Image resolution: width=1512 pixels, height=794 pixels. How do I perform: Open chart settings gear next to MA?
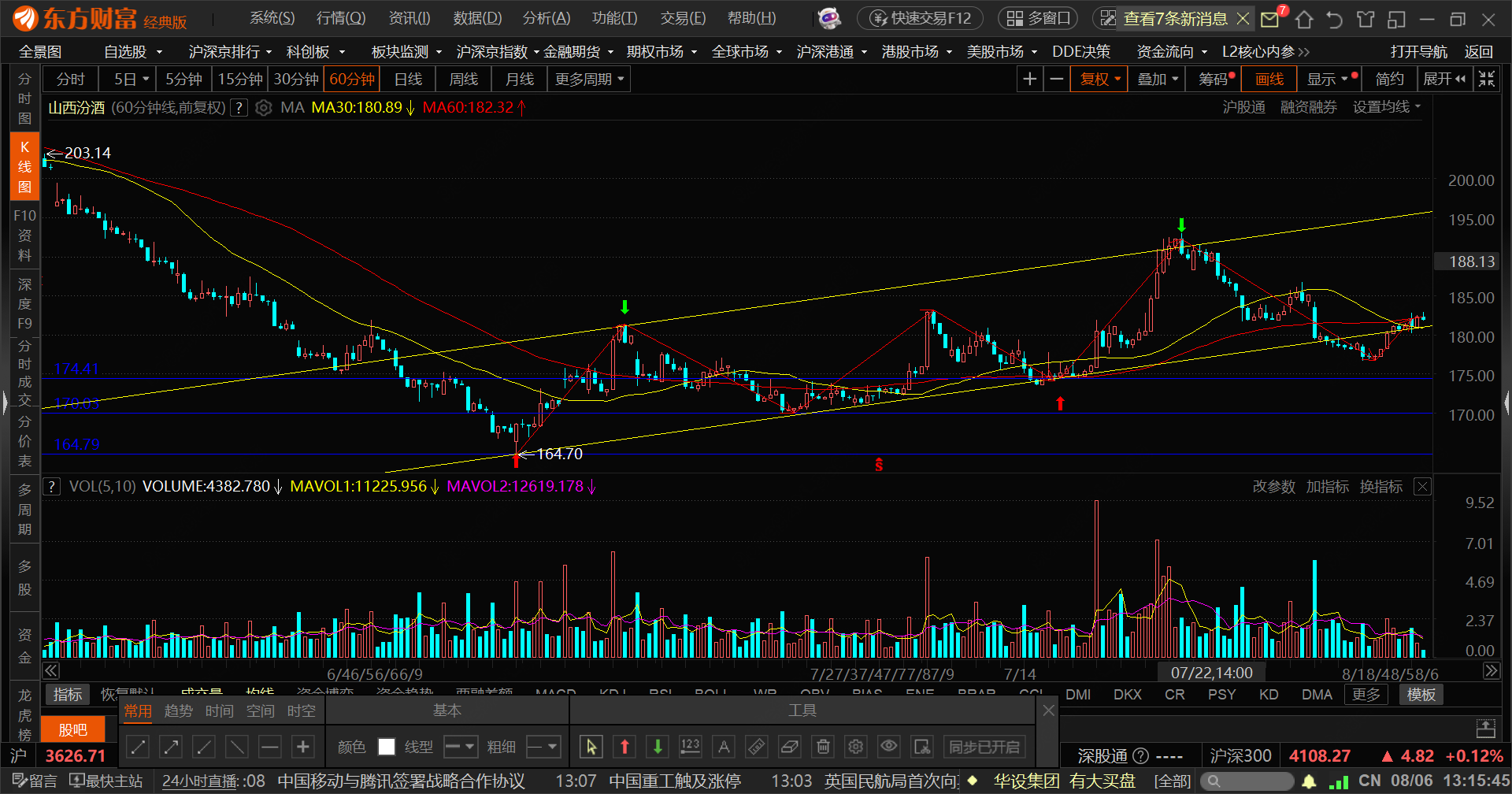(264, 107)
